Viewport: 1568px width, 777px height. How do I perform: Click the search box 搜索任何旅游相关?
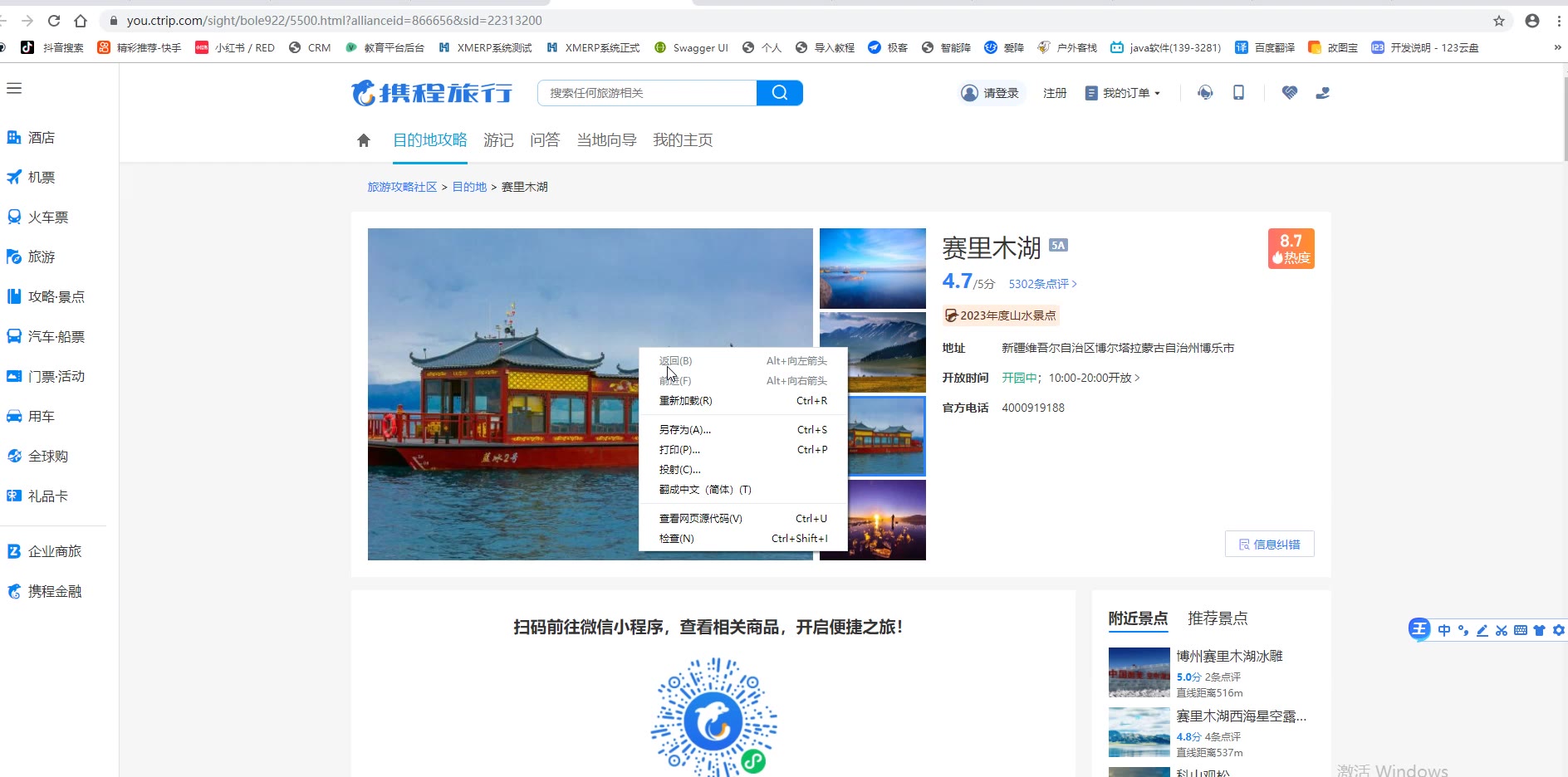click(x=647, y=93)
